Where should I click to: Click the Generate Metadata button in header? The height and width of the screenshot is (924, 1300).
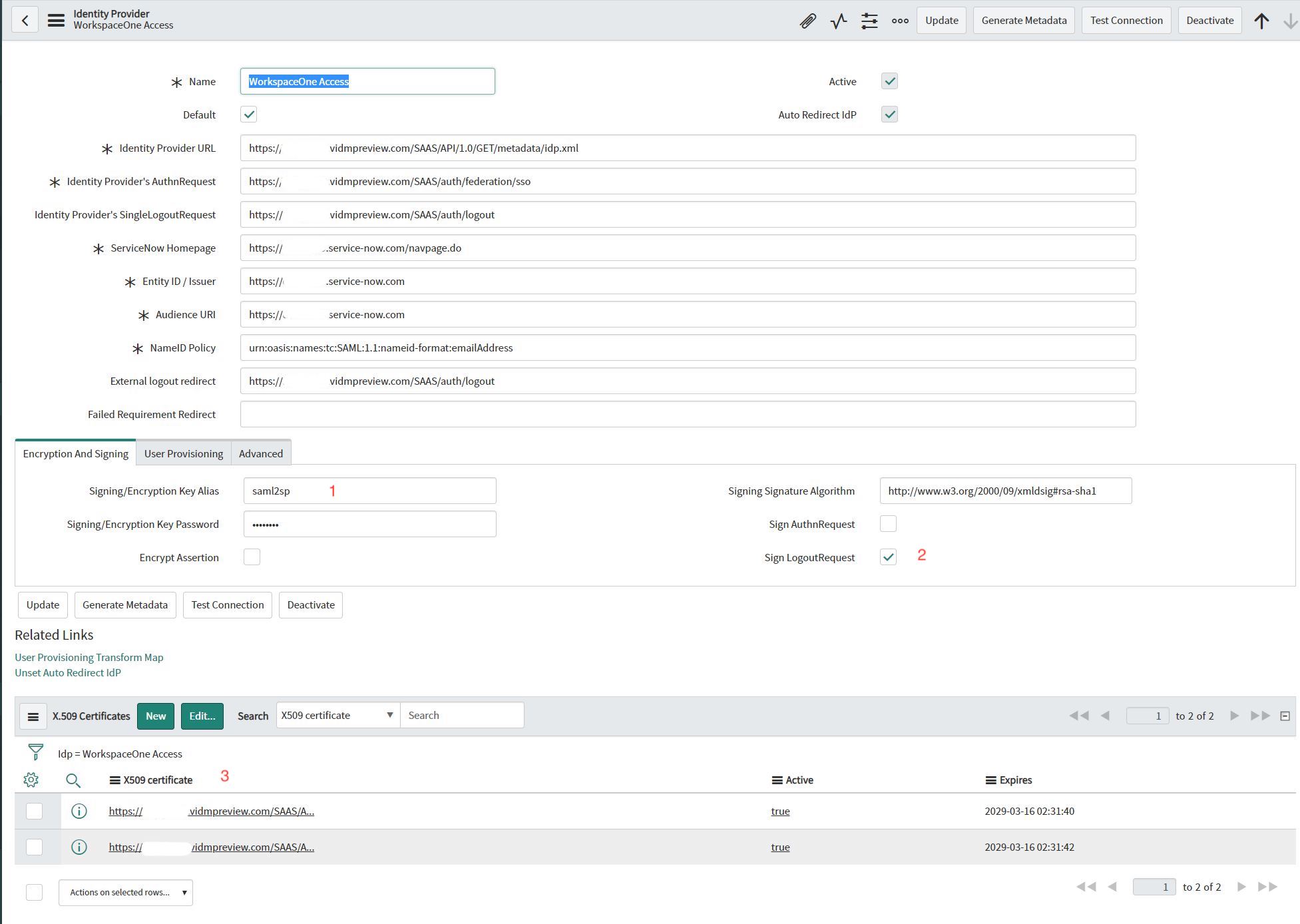pos(1024,20)
